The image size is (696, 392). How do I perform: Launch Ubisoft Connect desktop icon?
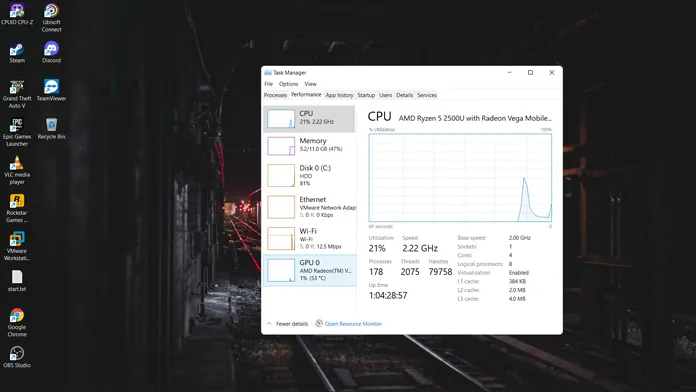click(51, 17)
